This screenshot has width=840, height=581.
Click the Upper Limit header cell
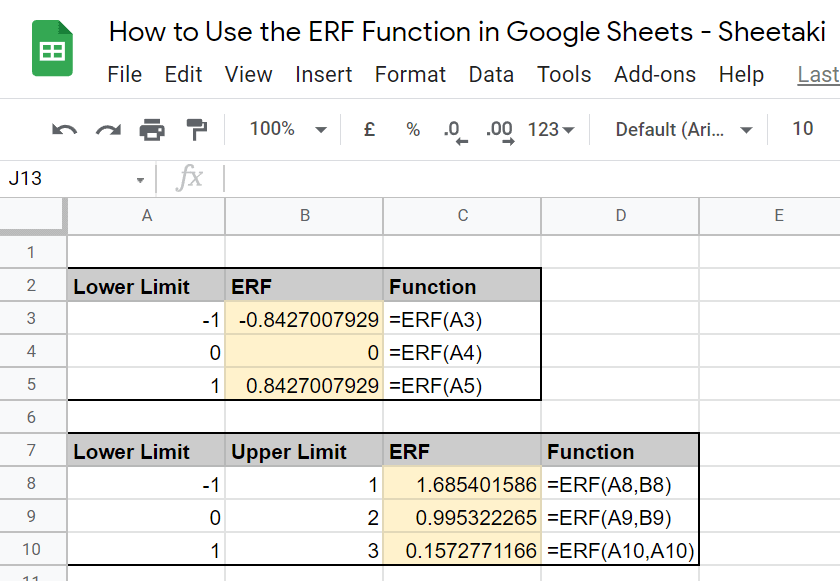coord(304,451)
